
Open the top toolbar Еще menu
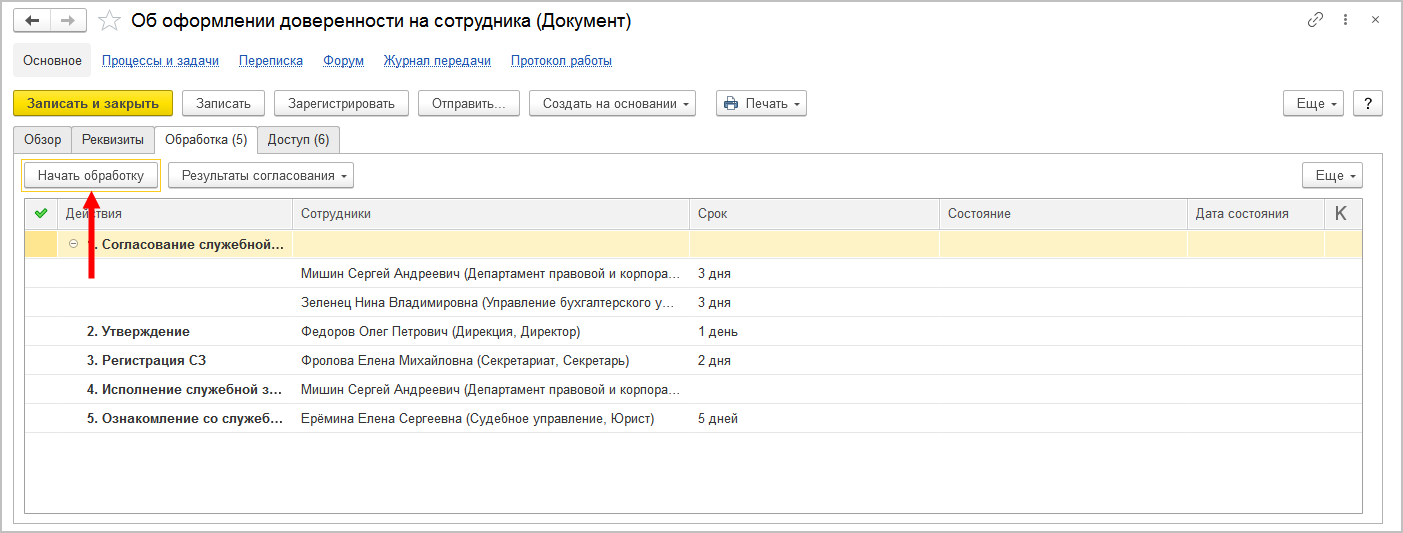tap(1312, 103)
